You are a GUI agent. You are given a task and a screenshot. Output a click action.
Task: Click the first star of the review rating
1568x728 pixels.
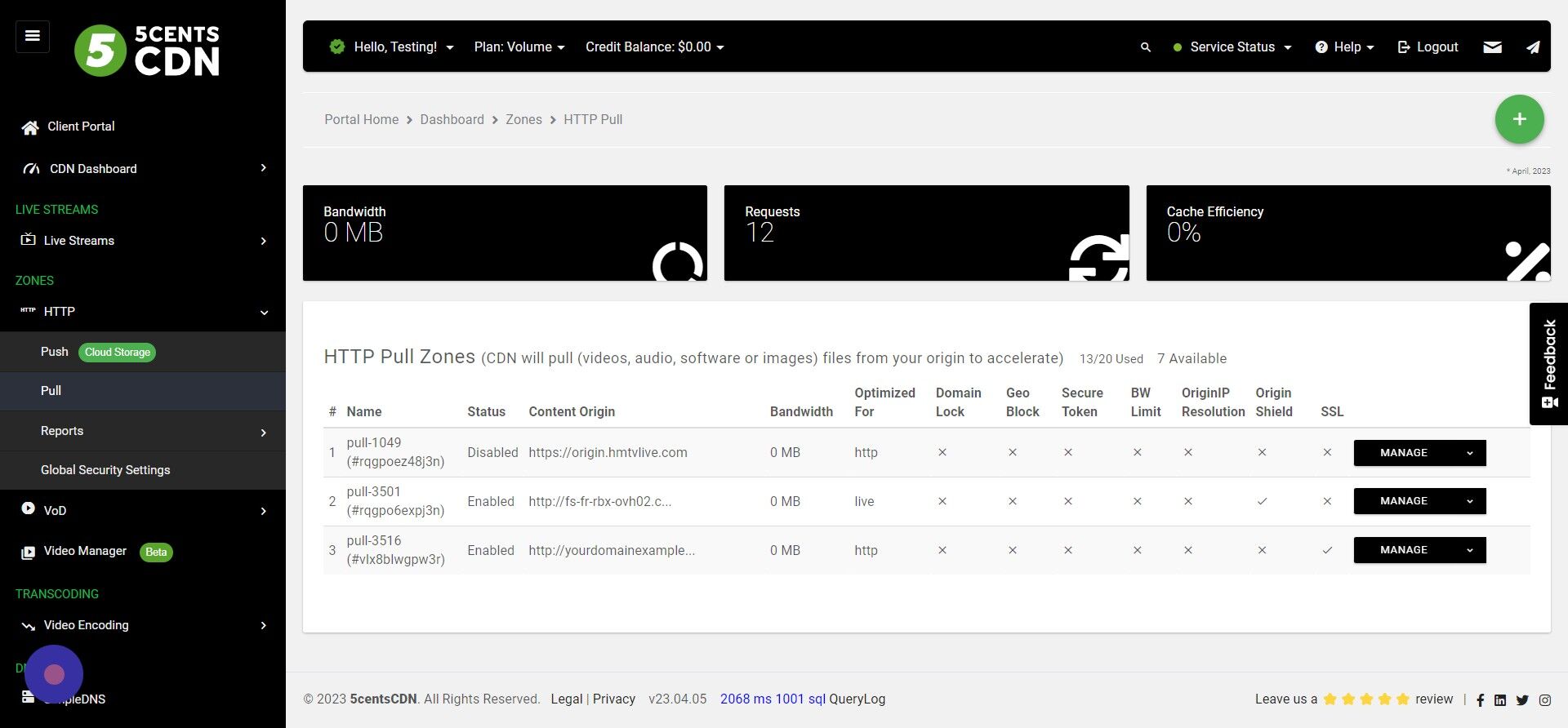[1330, 699]
